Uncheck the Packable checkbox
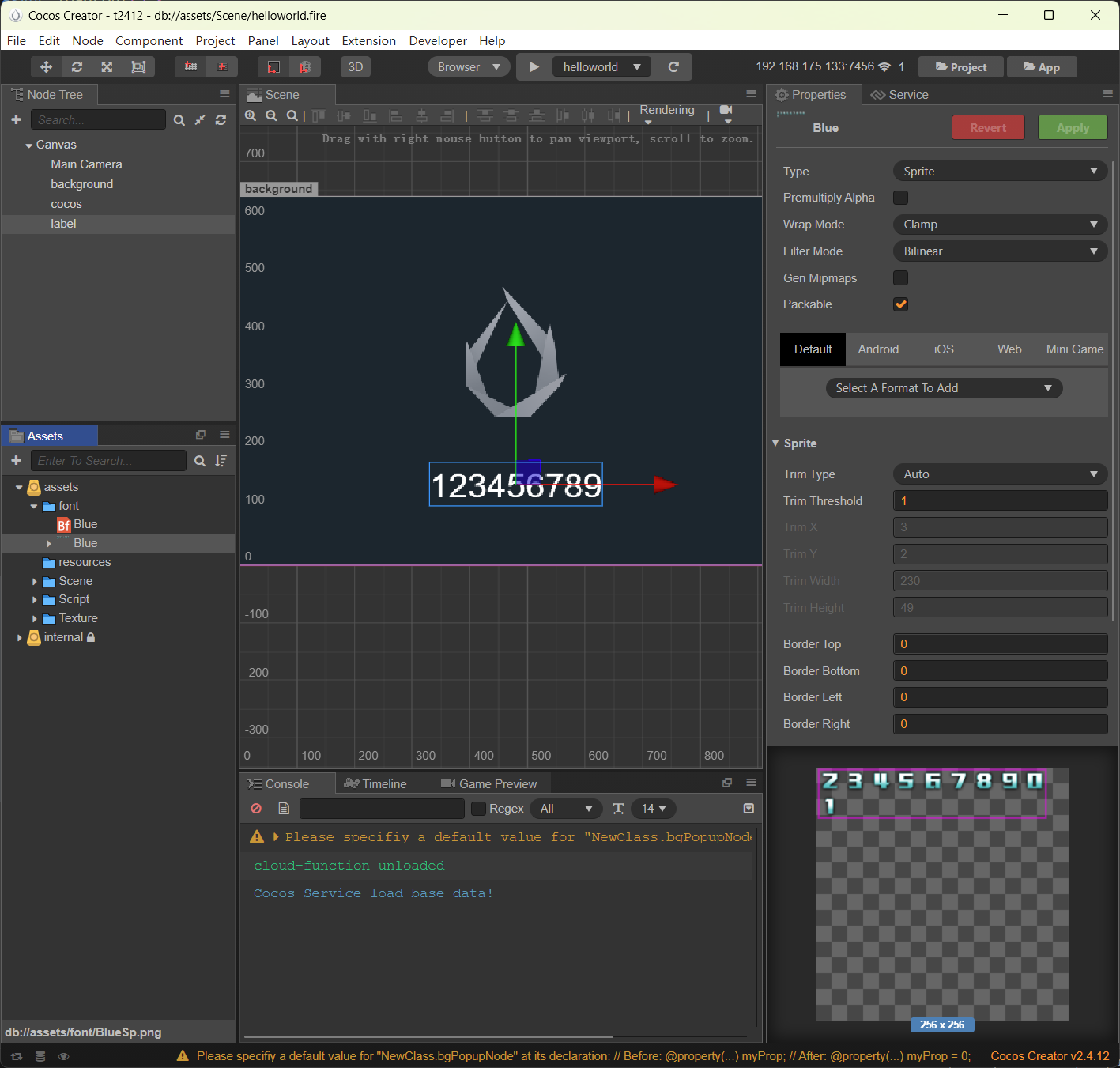Image resolution: width=1120 pixels, height=1068 pixels. tap(900, 304)
